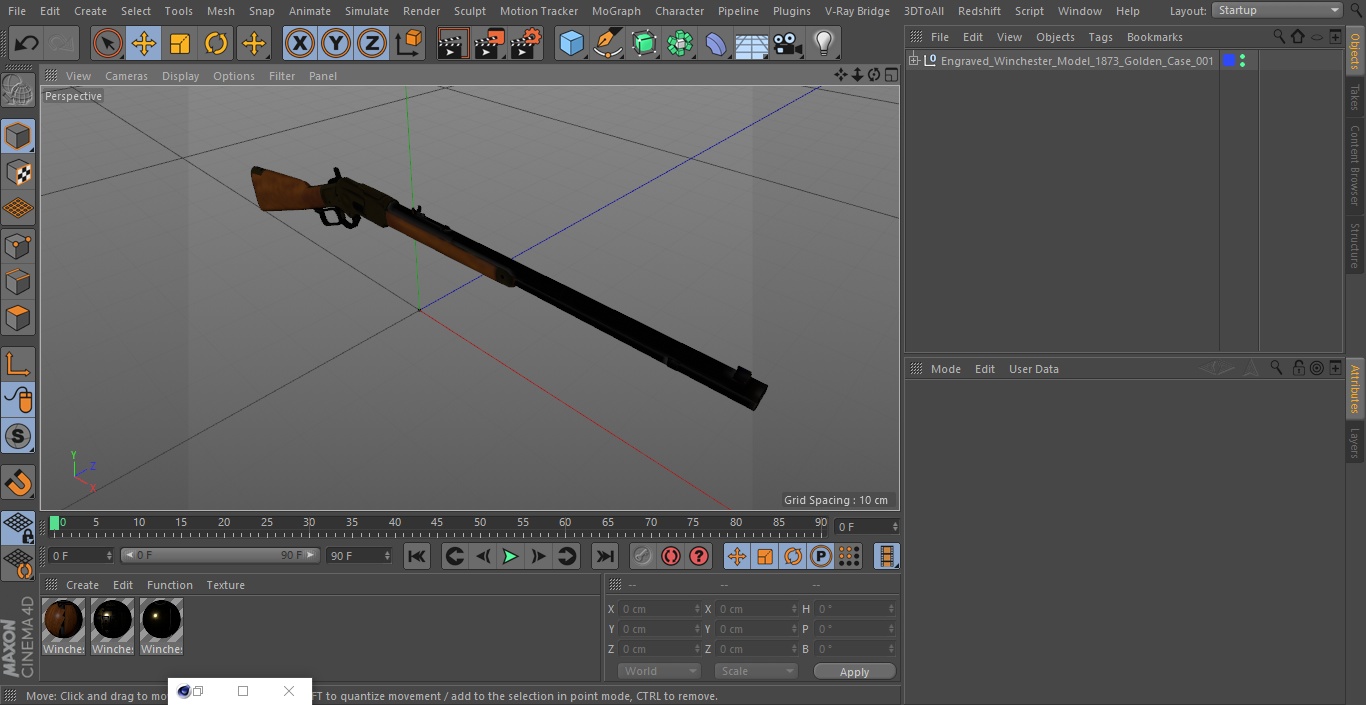Open the spline Pen tool
The height and width of the screenshot is (705, 1366).
point(607,43)
